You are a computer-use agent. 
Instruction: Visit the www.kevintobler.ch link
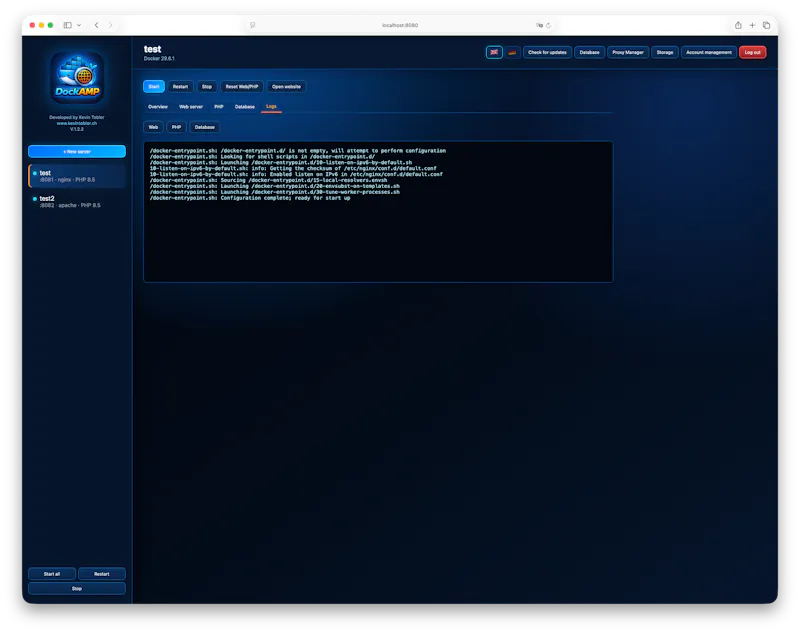77,123
